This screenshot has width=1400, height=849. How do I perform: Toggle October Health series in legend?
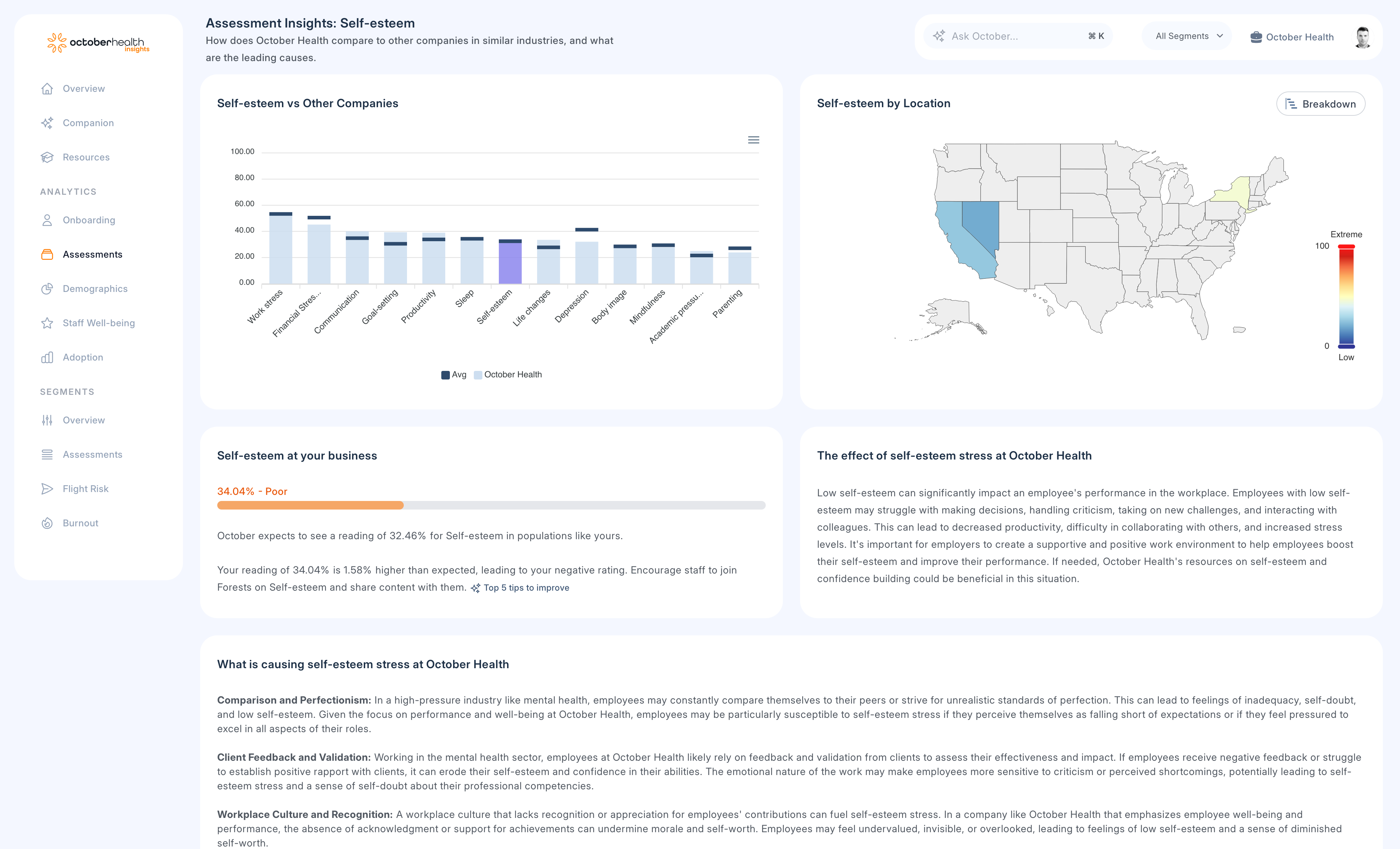pos(508,374)
